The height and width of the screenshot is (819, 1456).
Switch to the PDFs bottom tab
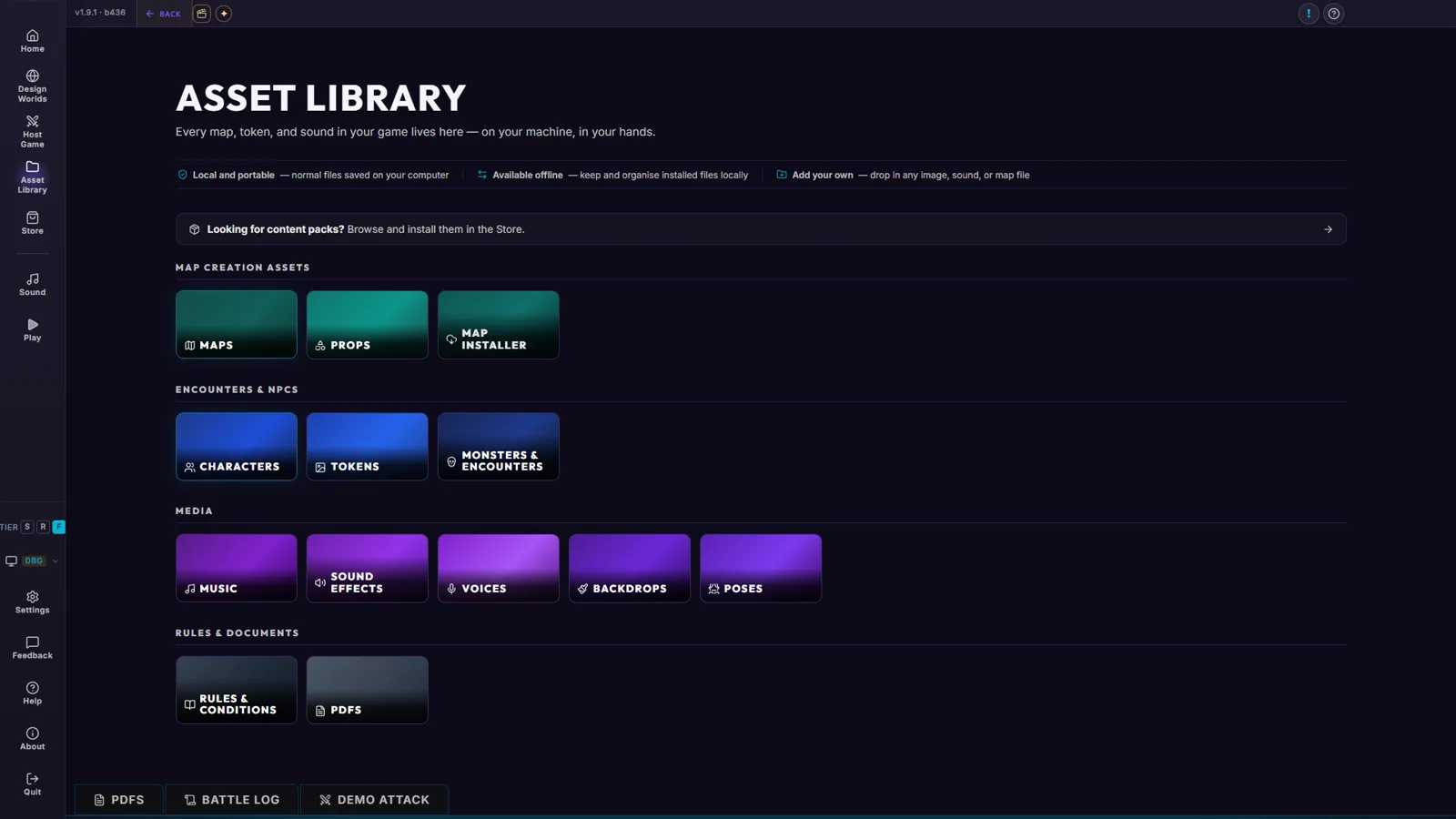click(119, 800)
